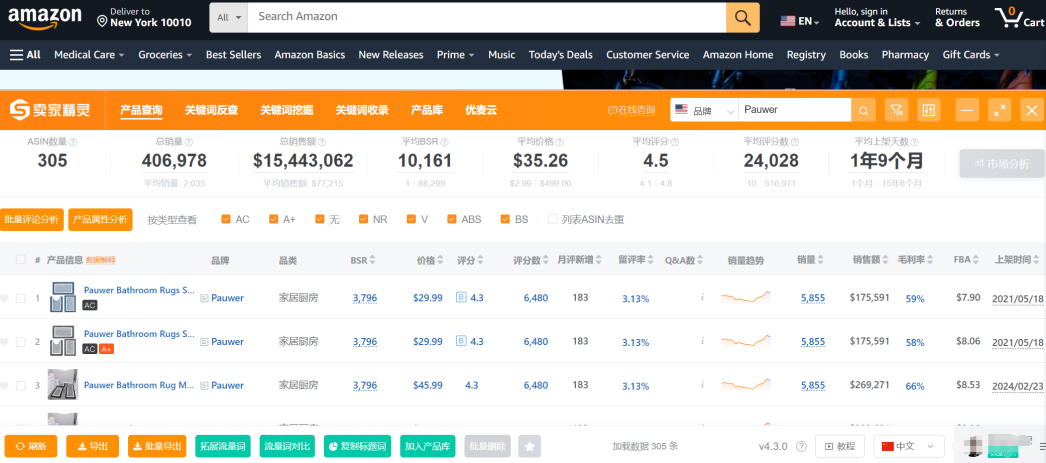The image size is (1046, 463).
Task: Click the 批量导出 button
Action: pos(157,446)
